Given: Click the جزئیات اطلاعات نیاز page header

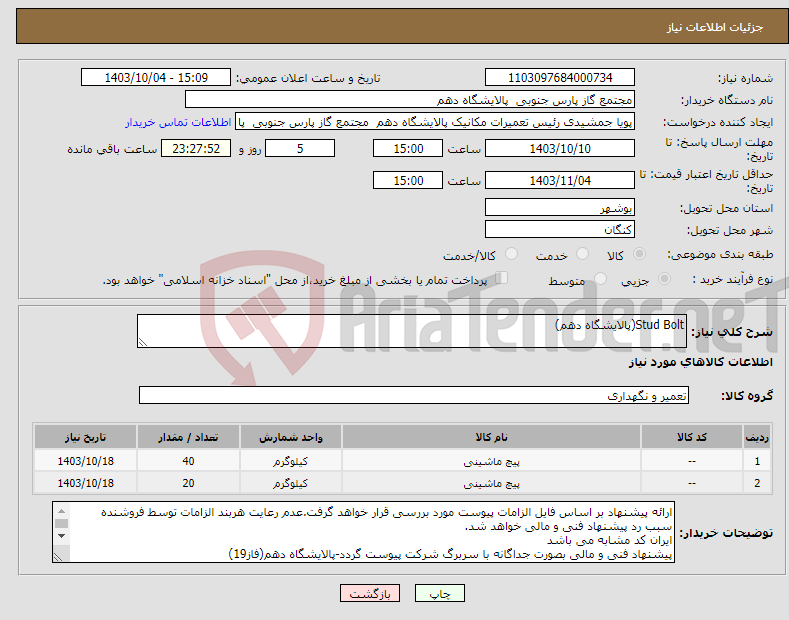Looking at the screenshot, I should point(715,27).
